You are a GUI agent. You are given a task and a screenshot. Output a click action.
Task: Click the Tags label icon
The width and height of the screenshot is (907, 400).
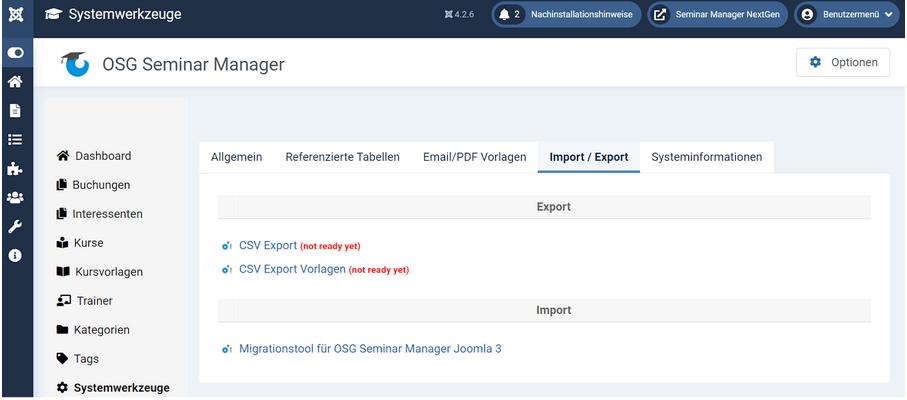[62, 358]
